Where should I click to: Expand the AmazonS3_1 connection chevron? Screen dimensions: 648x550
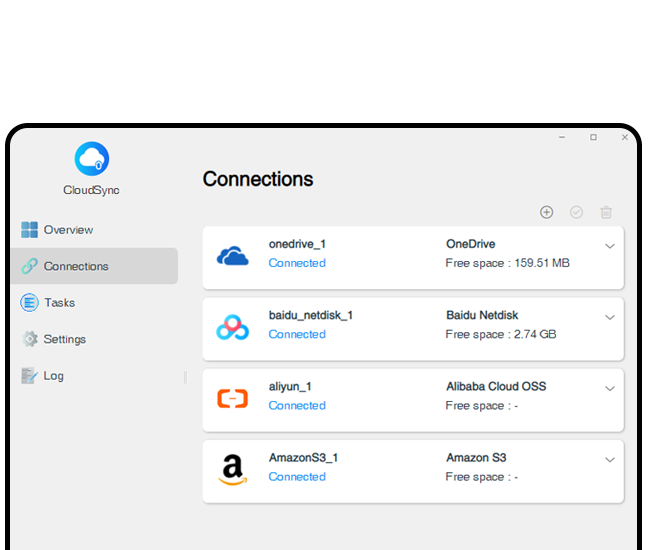coord(609,460)
